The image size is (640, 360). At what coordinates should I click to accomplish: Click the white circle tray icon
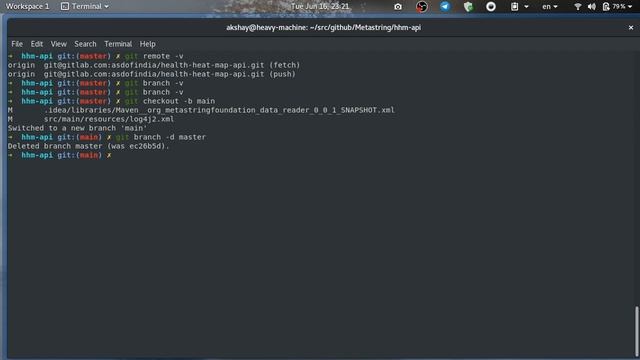tap(491, 7)
